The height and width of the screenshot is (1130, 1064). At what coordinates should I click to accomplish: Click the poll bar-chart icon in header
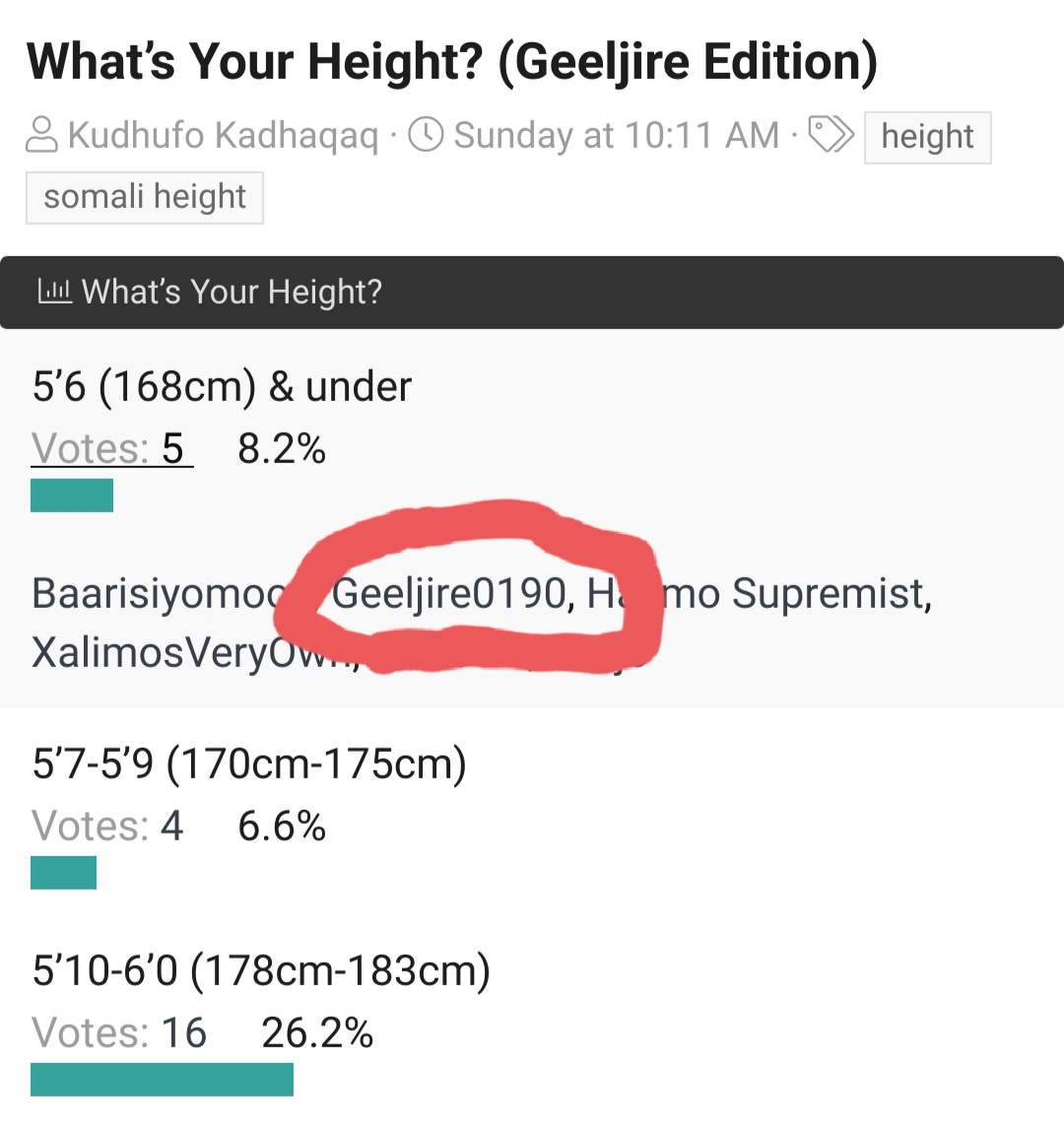(55, 292)
